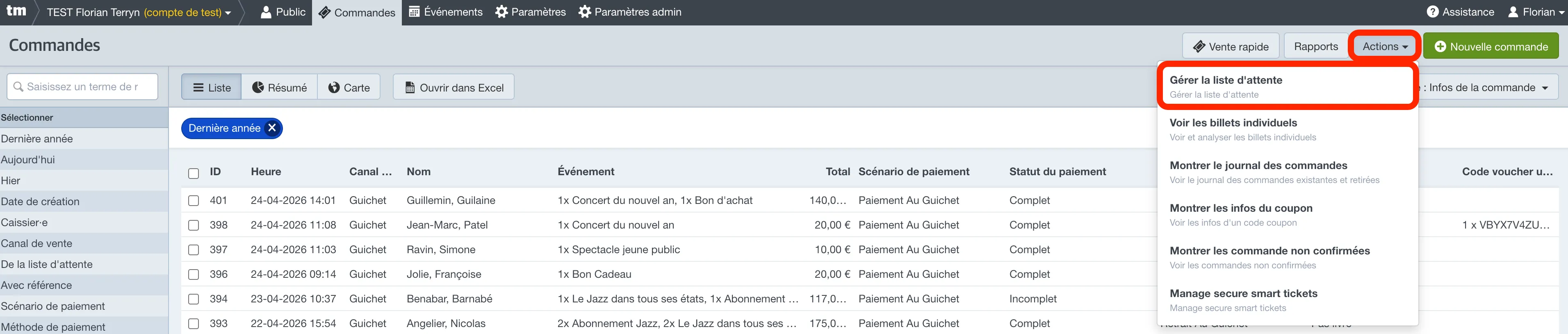Viewport: 1568px width, 334px height.
Task: Click the Vente rapide ticket icon
Action: [x=1199, y=46]
